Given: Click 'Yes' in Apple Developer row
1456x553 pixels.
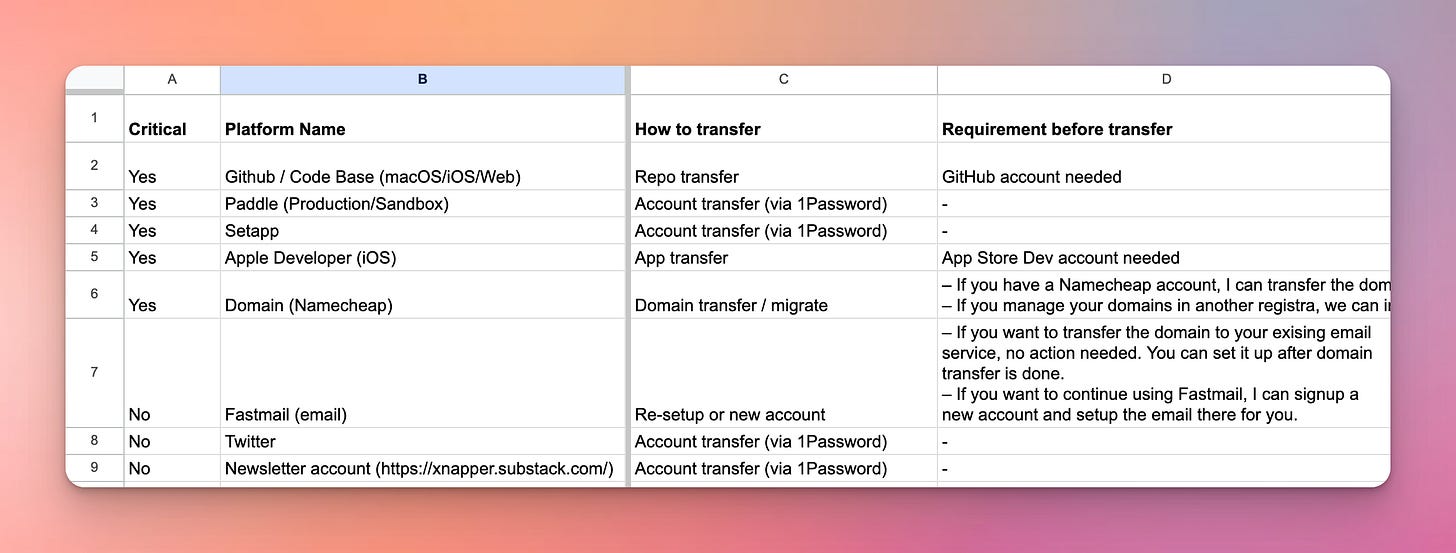Looking at the screenshot, I should pyautogui.click(x=172, y=257).
